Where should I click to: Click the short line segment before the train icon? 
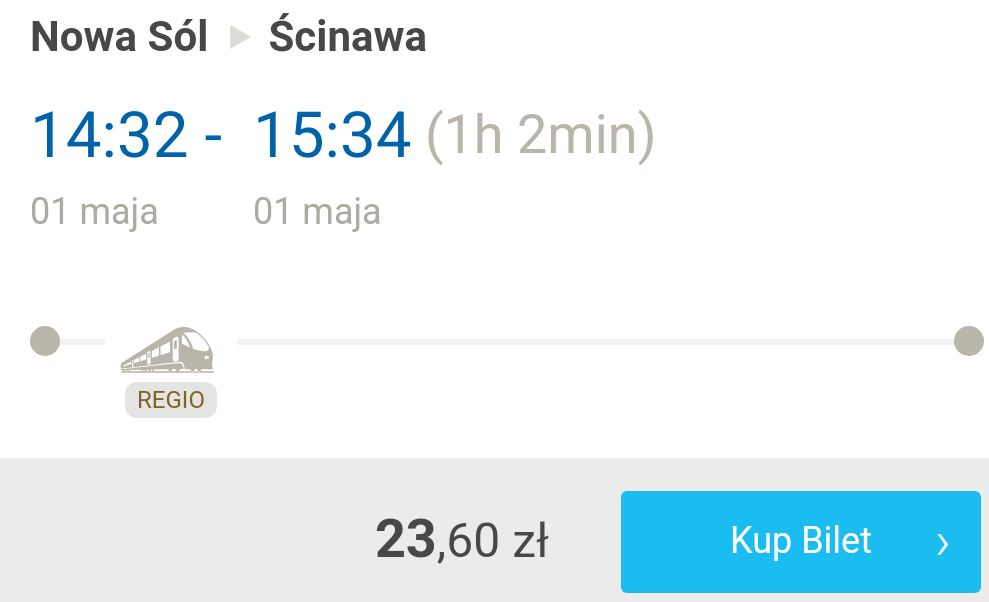[82, 342]
